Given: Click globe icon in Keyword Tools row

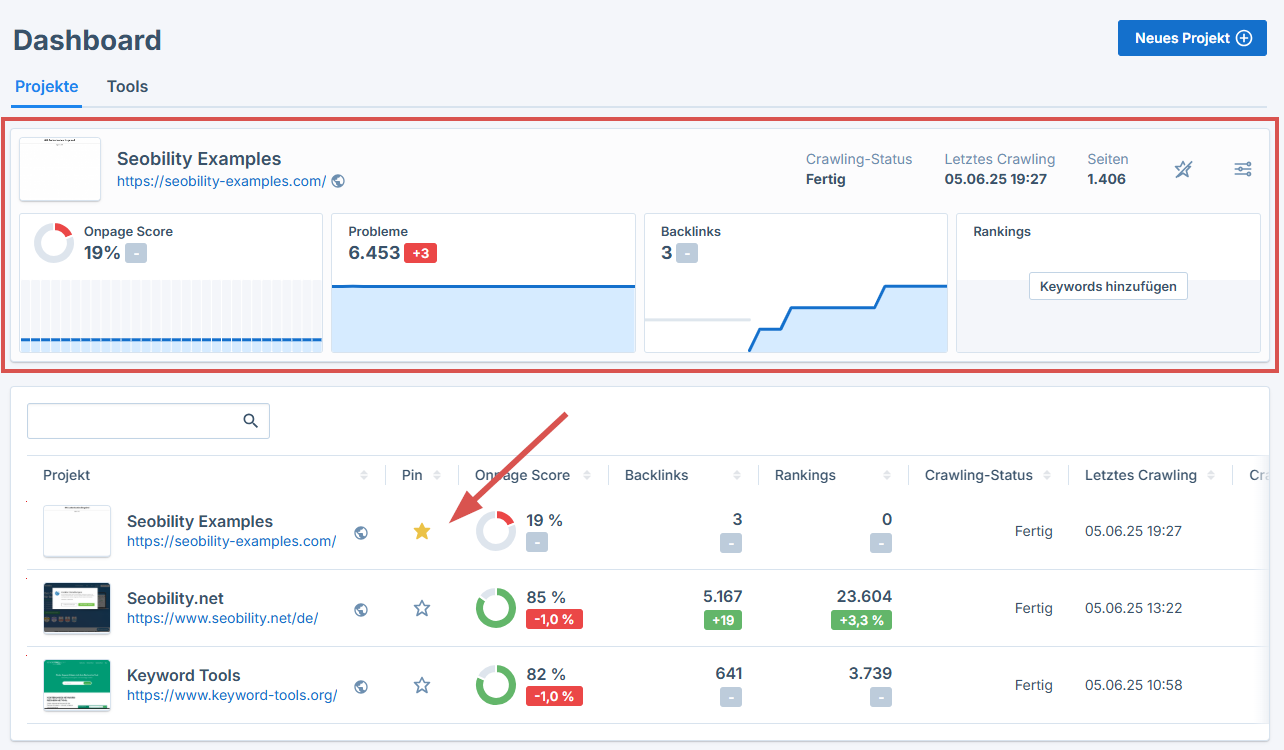Looking at the screenshot, I should (x=361, y=686).
